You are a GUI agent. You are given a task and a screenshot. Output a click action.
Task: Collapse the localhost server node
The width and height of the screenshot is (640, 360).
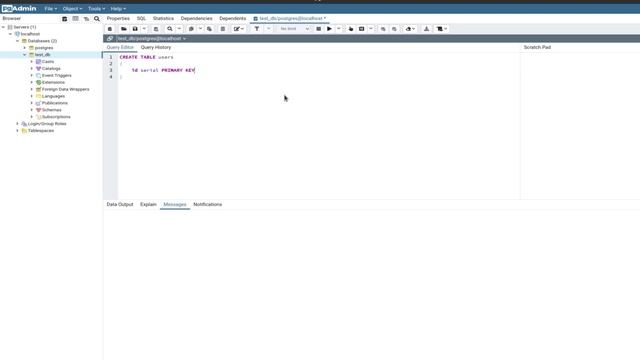point(11,34)
